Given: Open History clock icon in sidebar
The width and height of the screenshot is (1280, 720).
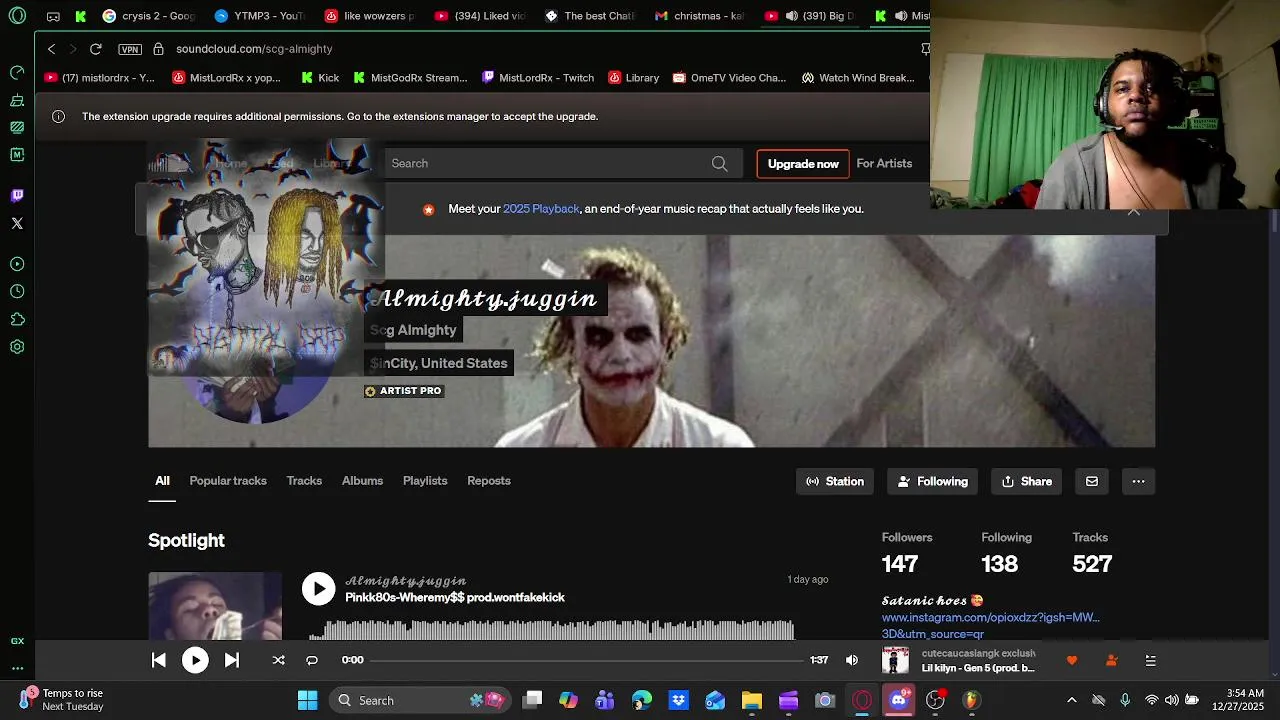Looking at the screenshot, I should coord(17,292).
